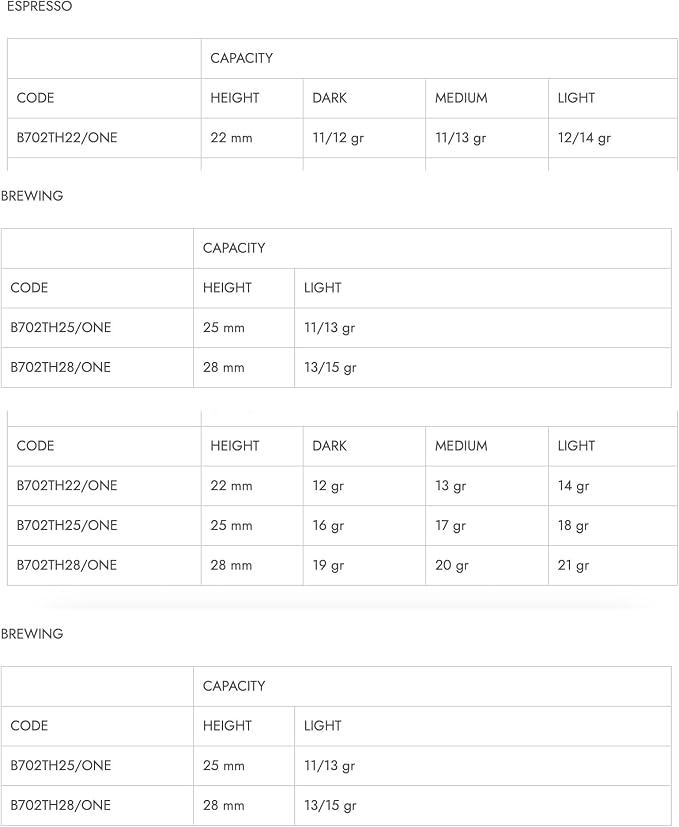Click the 11/12 gr dark capacity cell
Screen dimensions: 679x827
pyautogui.click(x=338, y=138)
